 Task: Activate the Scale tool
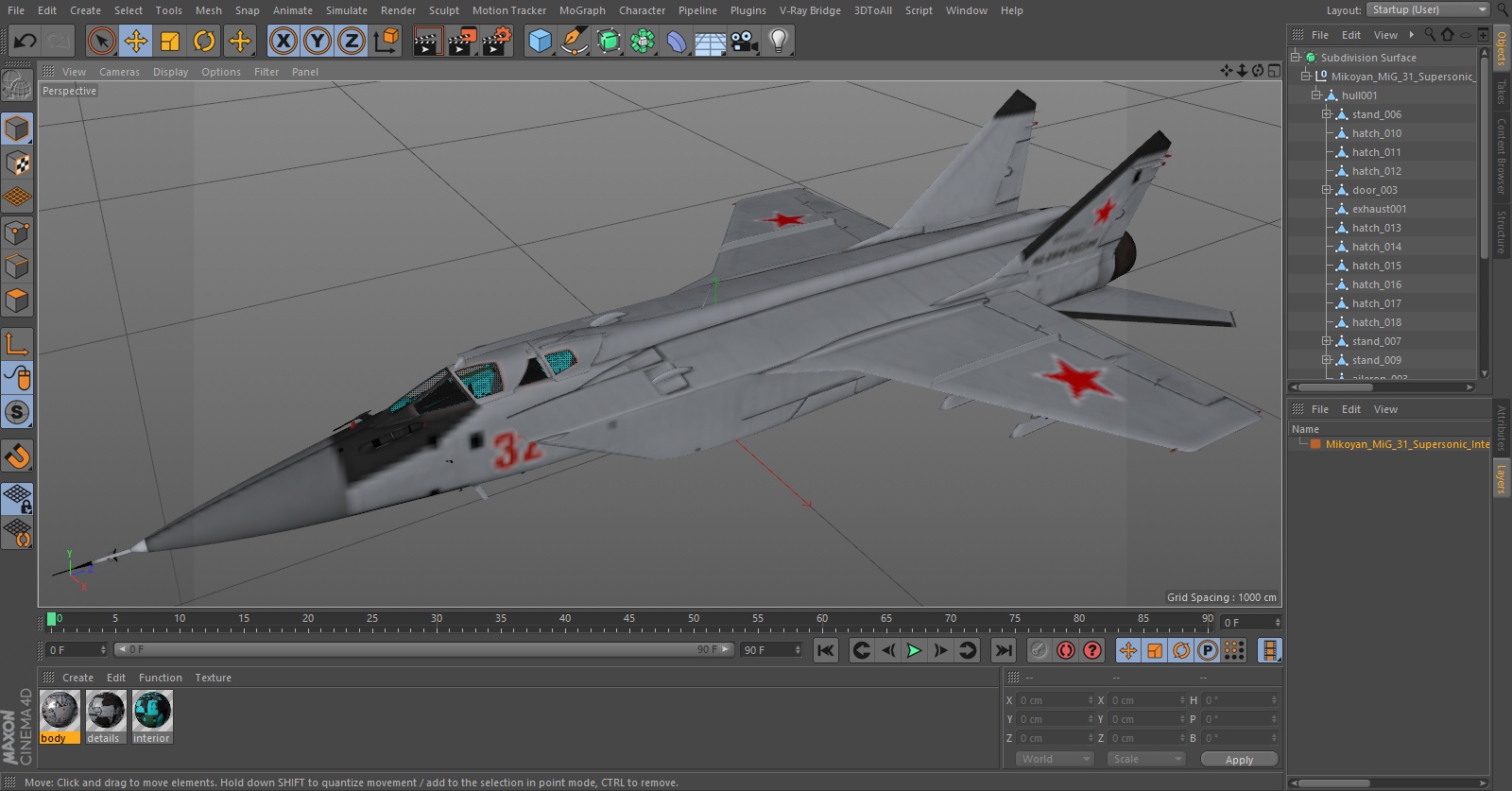point(170,41)
